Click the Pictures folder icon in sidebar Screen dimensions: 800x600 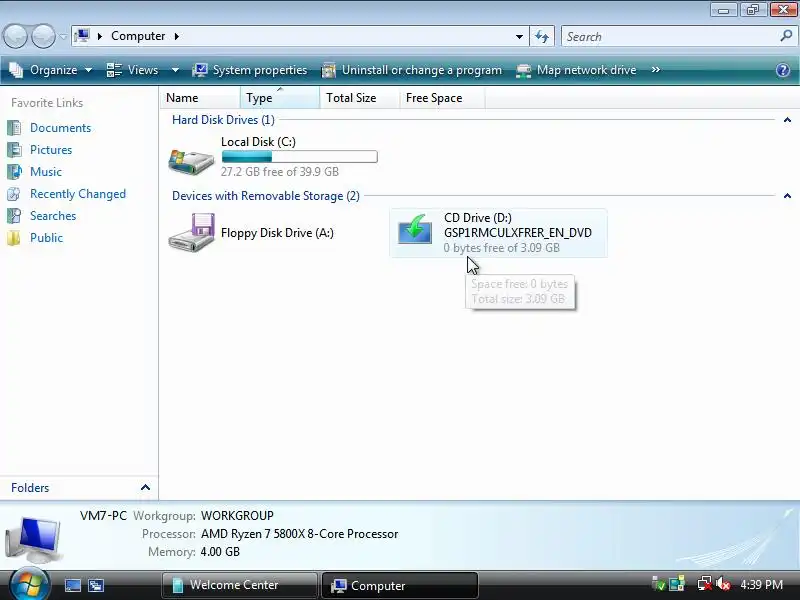point(14,150)
